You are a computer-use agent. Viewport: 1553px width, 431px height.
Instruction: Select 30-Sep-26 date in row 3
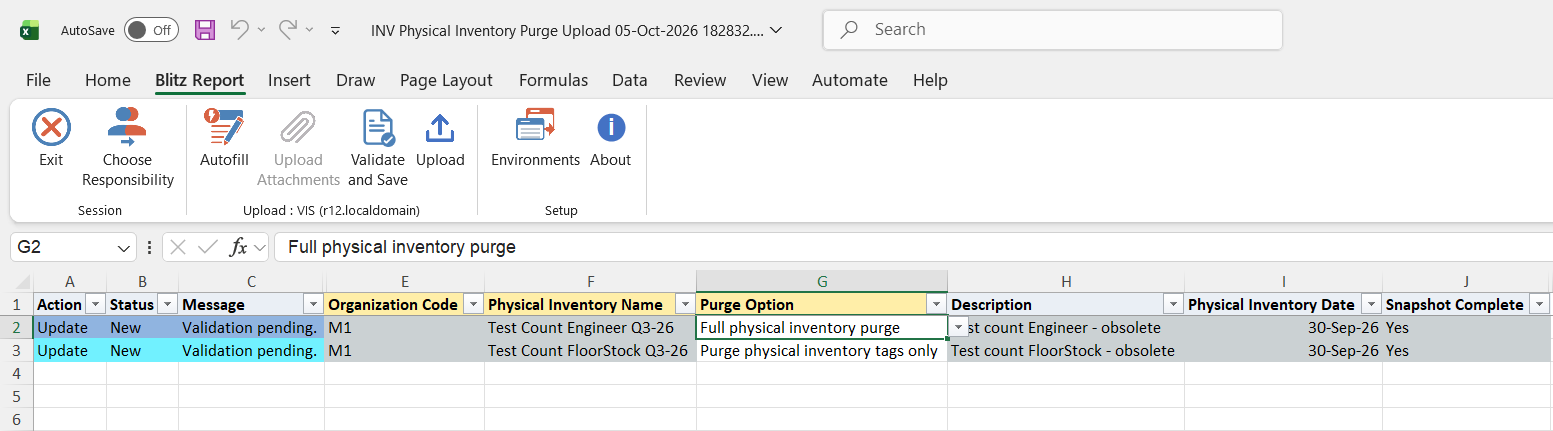tap(1284, 351)
